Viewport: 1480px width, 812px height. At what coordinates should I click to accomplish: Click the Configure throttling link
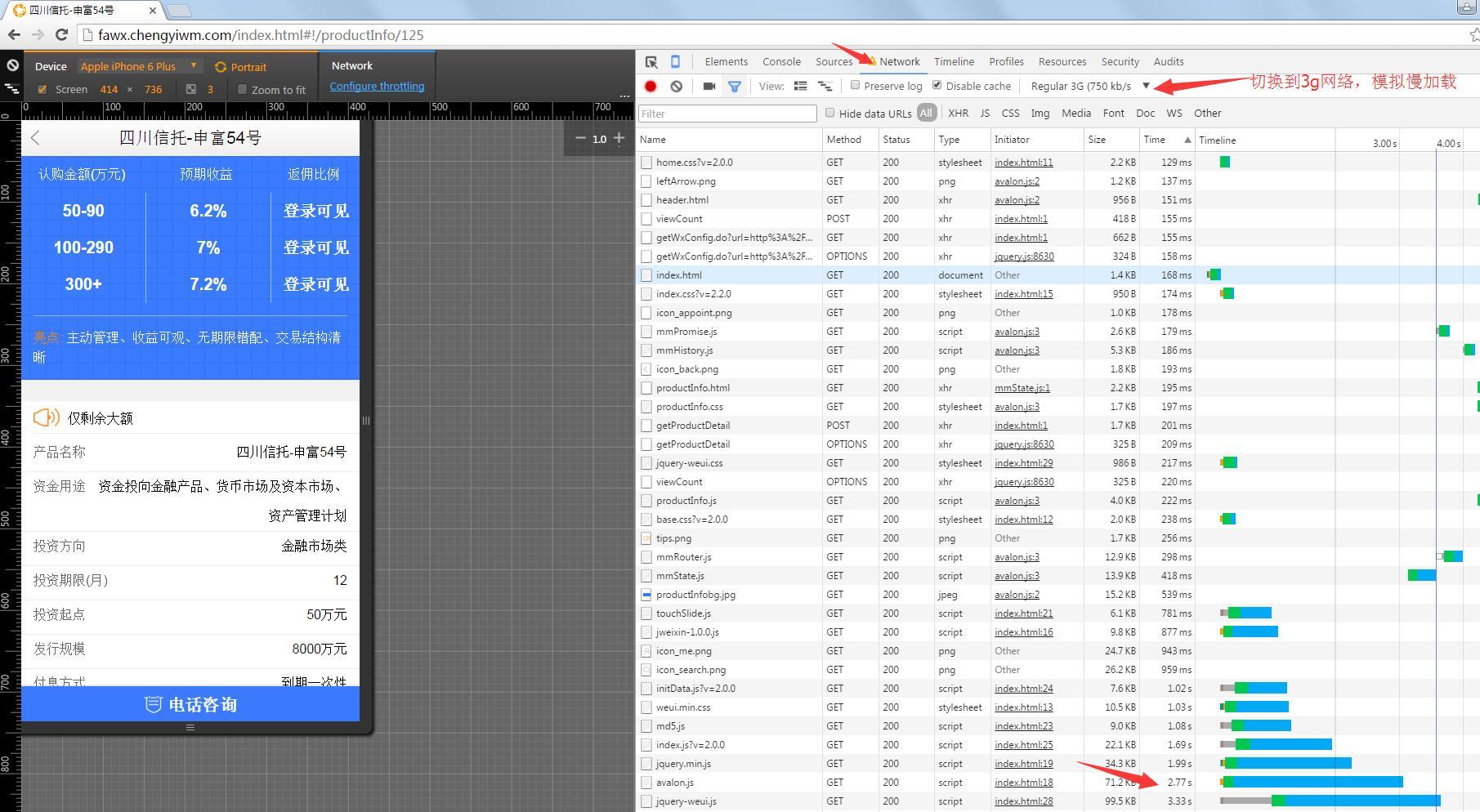pos(377,87)
